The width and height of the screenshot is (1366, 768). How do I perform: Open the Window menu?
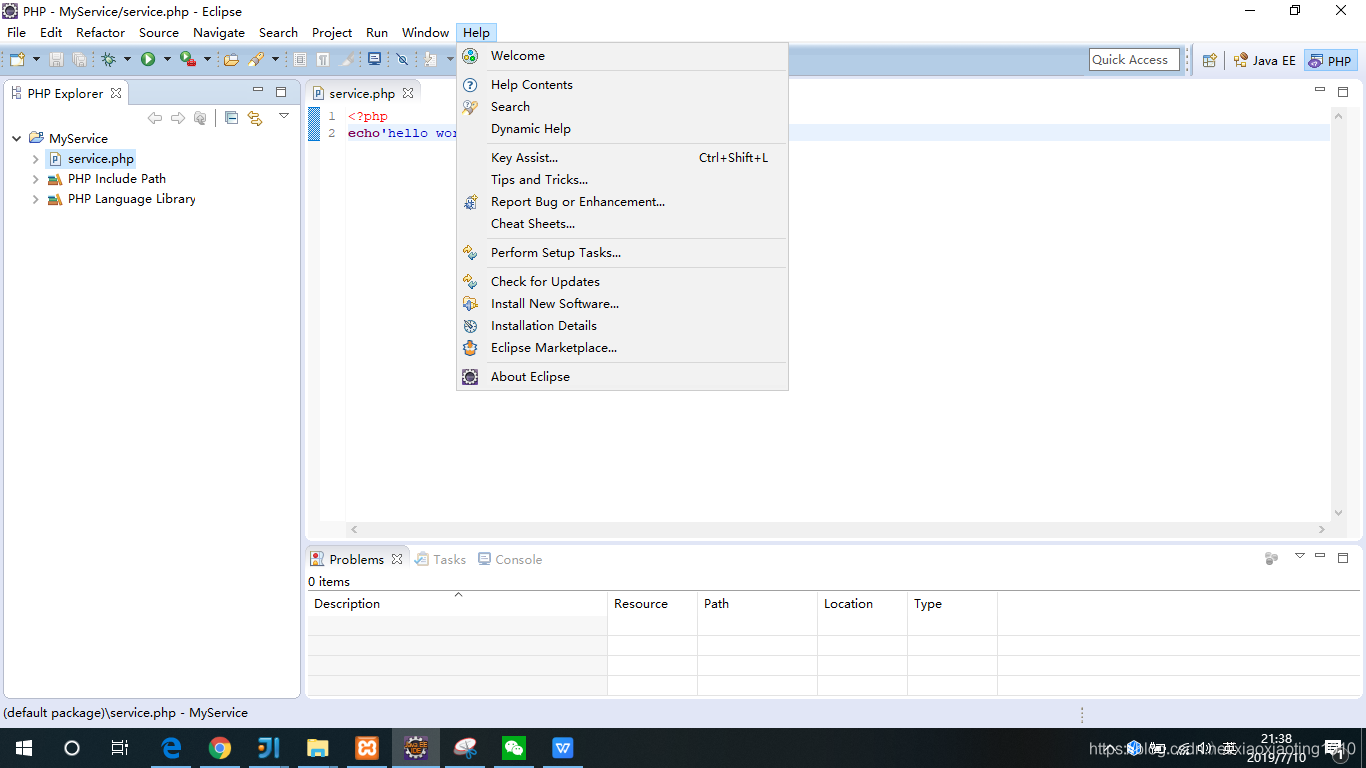tap(425, 32)
